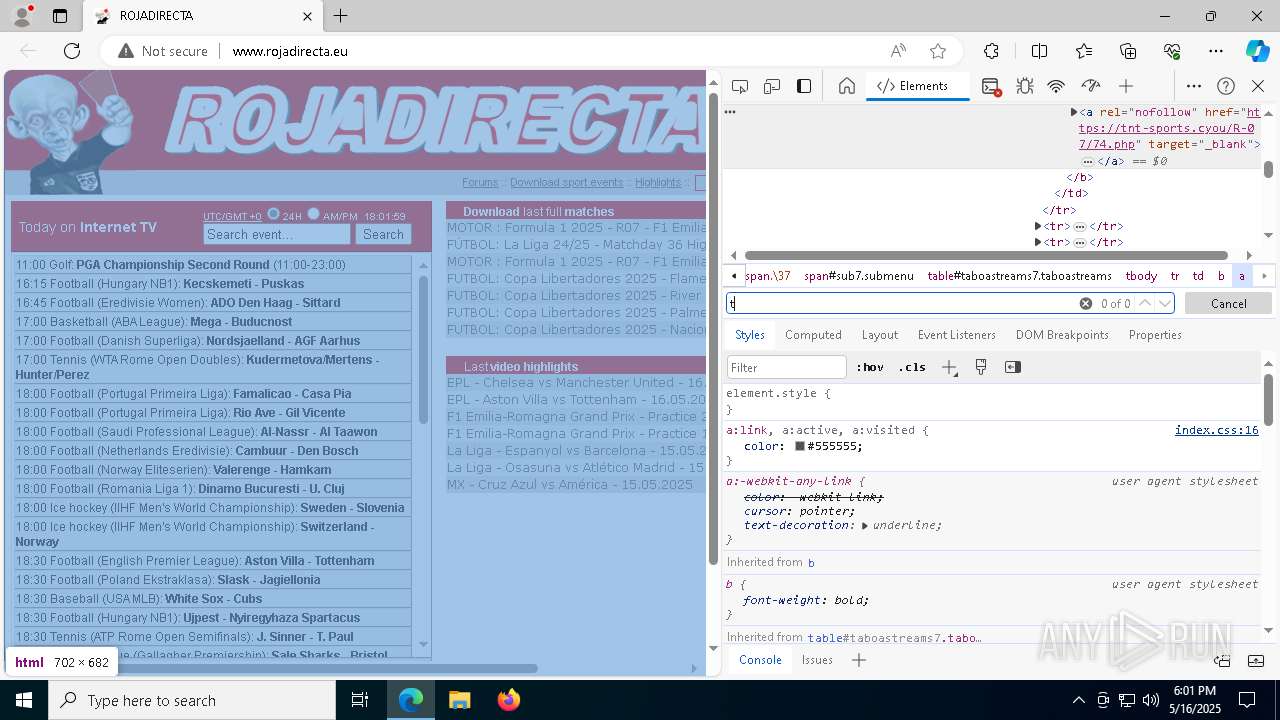The height and width of the screenshot is (720, 1280).
Task: Open the Favorites list
Action: (1084, 51)
